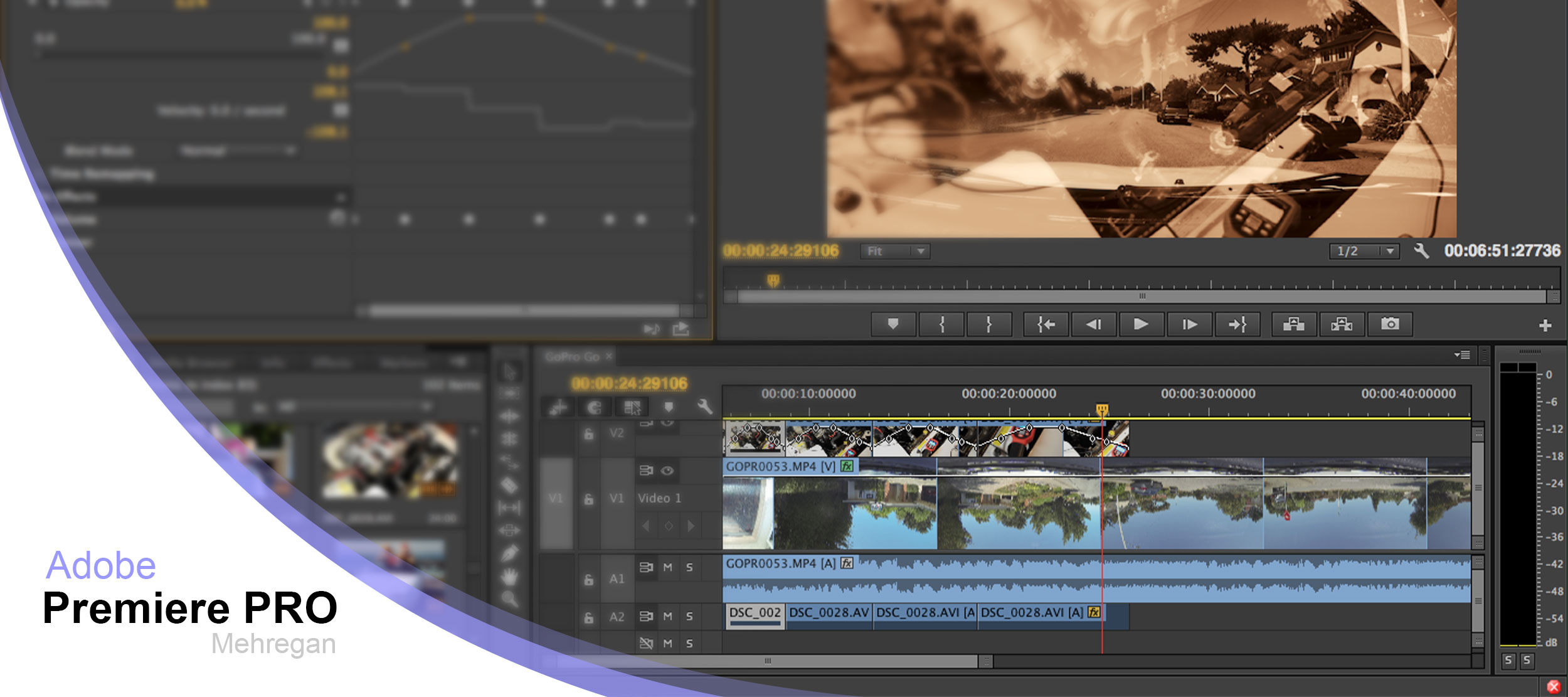Viewport: 1568px width, 697px height.
Task: Select the Track Select tool
Action: click(509, 393)
